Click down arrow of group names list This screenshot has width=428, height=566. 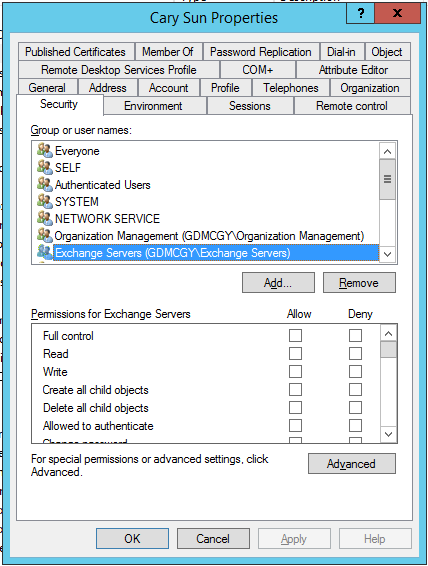388,254
